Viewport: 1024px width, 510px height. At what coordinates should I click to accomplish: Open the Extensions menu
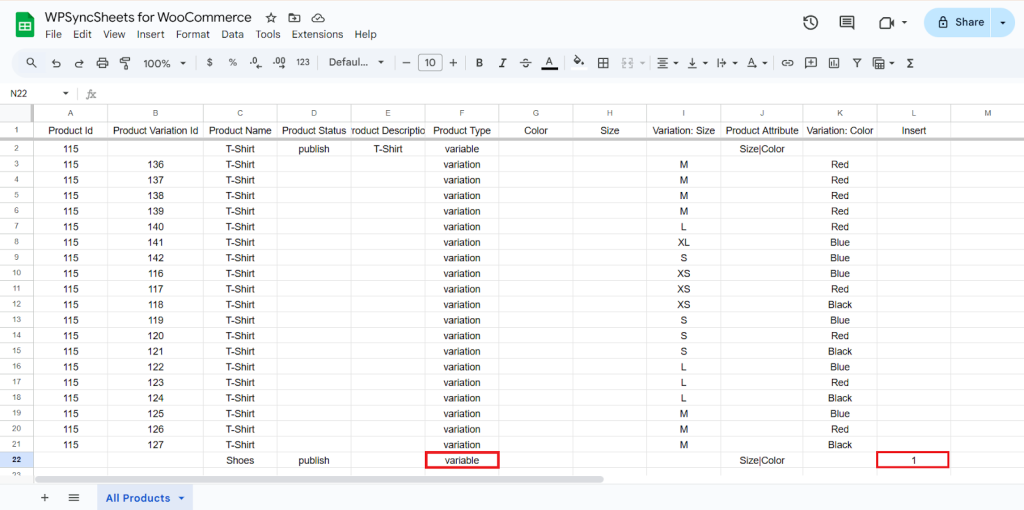coord(317,35)
